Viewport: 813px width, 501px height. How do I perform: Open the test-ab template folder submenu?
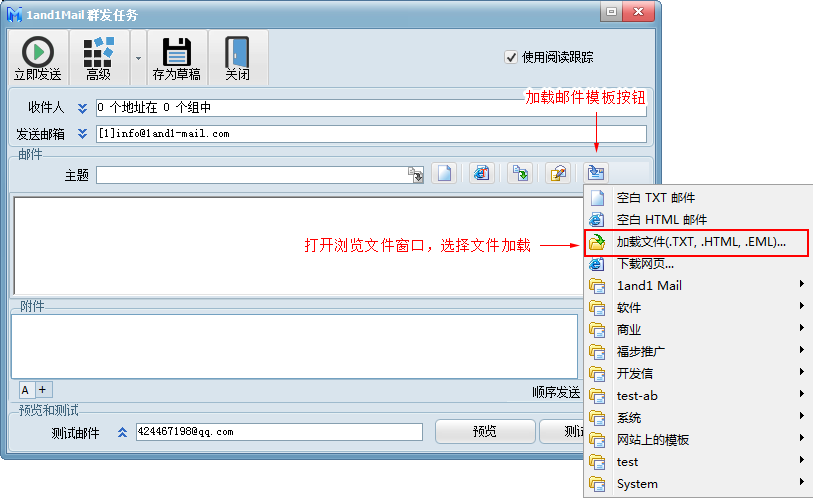pyautogui.click(x=697, y=396)
